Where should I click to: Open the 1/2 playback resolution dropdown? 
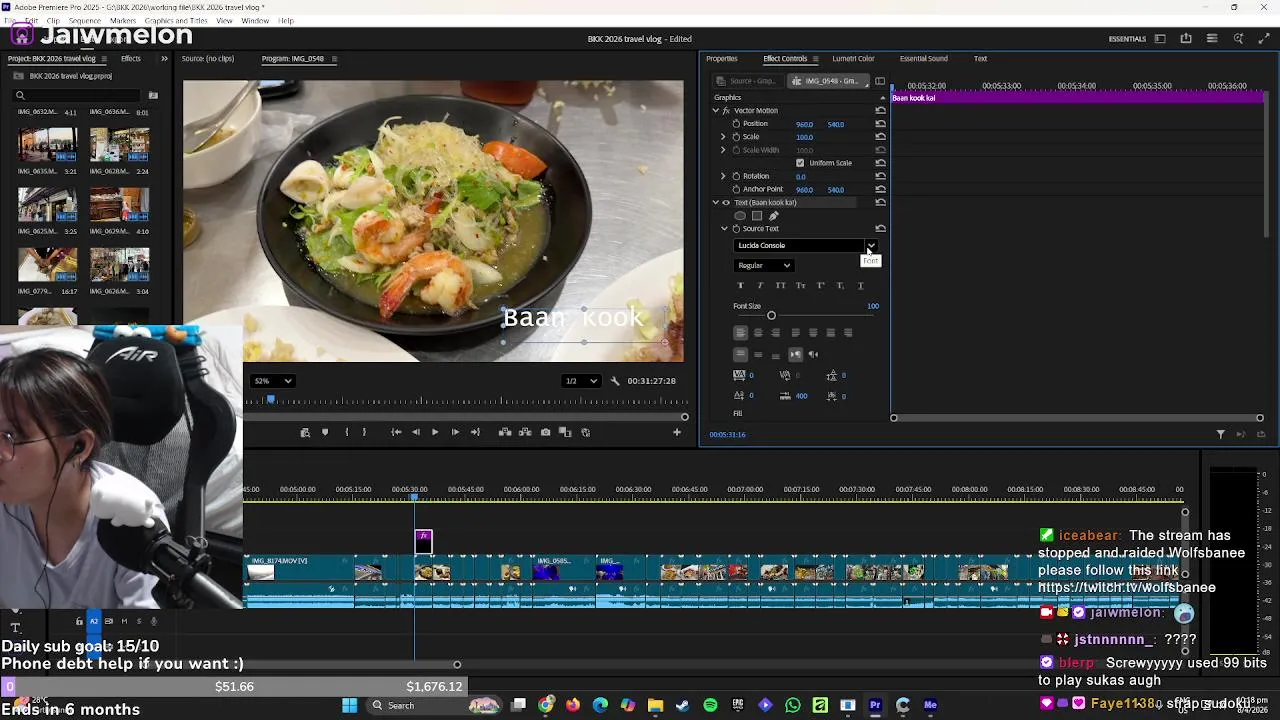point(581,381)
